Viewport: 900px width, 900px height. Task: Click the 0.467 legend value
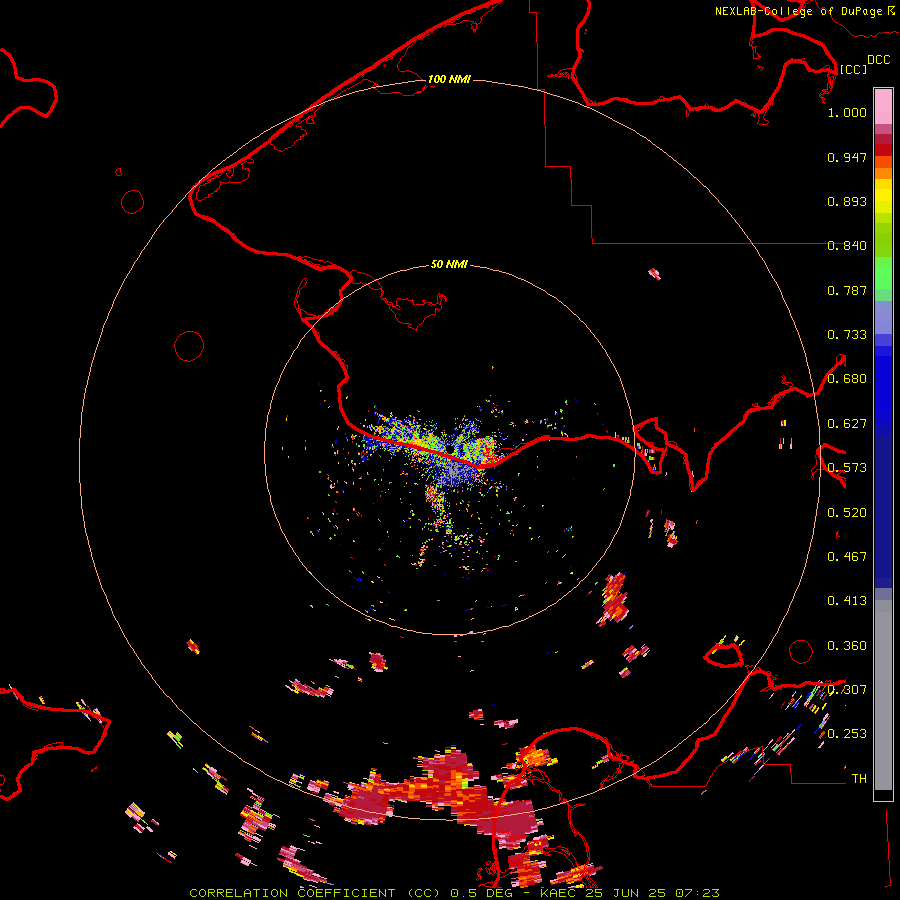pyautogui.click(x=847, y=557)
